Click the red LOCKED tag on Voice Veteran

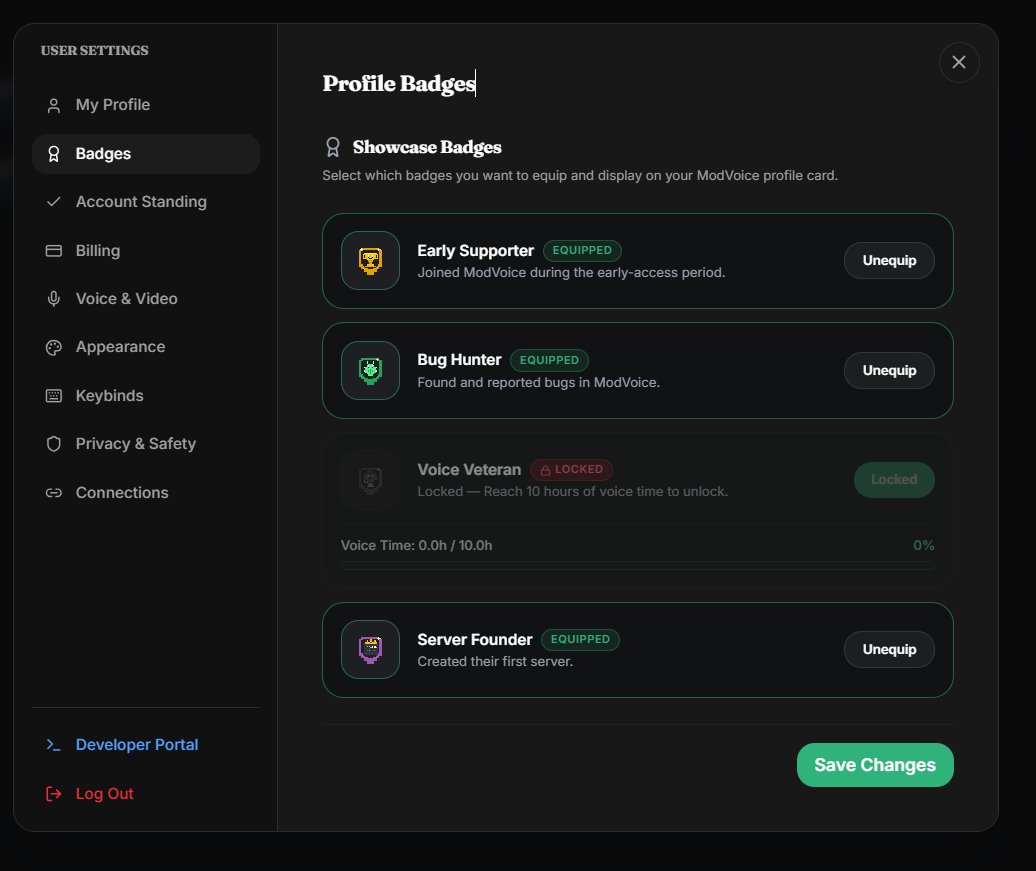pyautogui.click(x=572, y=470)
